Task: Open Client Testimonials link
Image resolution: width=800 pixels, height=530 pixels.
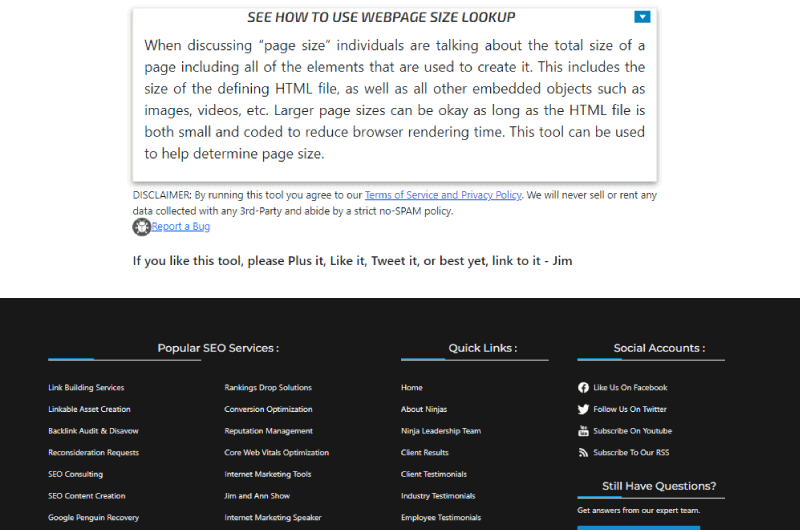Action: tap(434, 474)
